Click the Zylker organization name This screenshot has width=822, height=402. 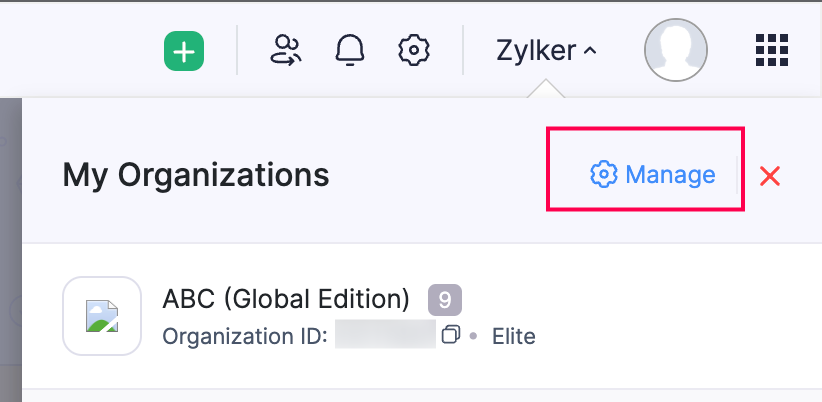pyautogui.click(x=535, y=50)
